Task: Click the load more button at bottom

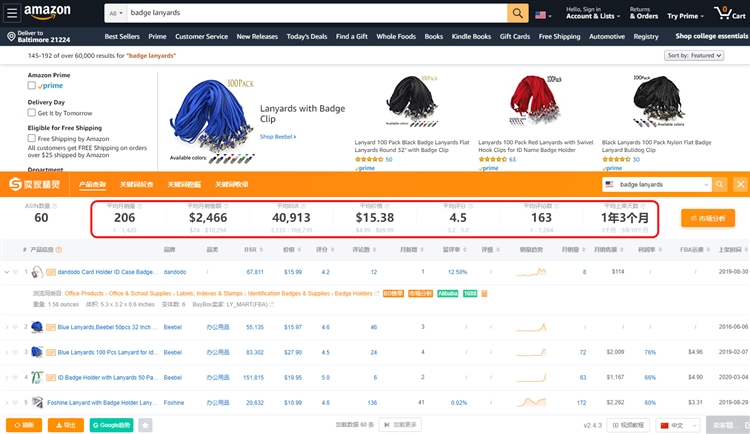Action: point(400,424)
